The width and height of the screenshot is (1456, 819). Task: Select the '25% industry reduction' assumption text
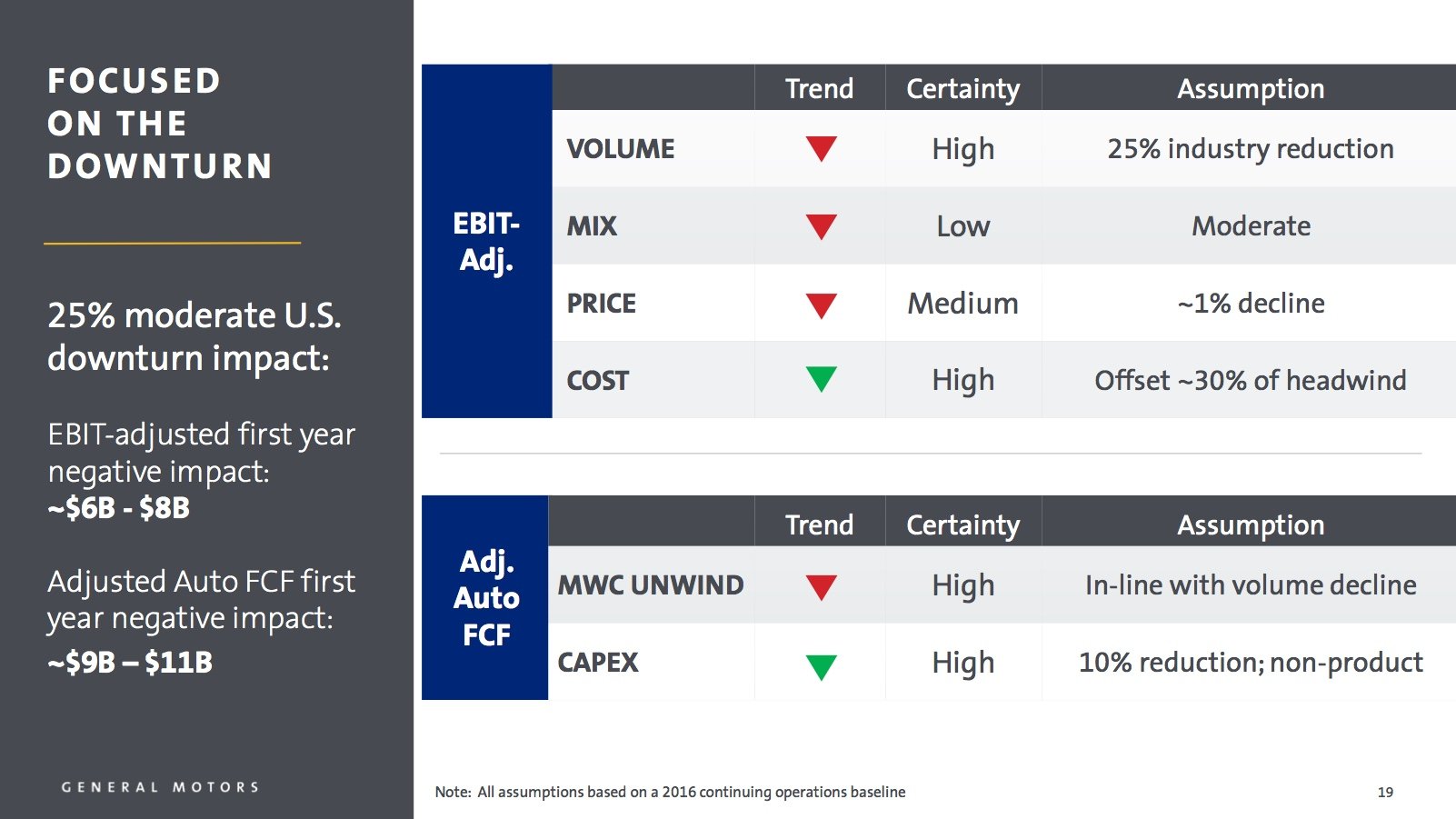tap(1250, 149)
